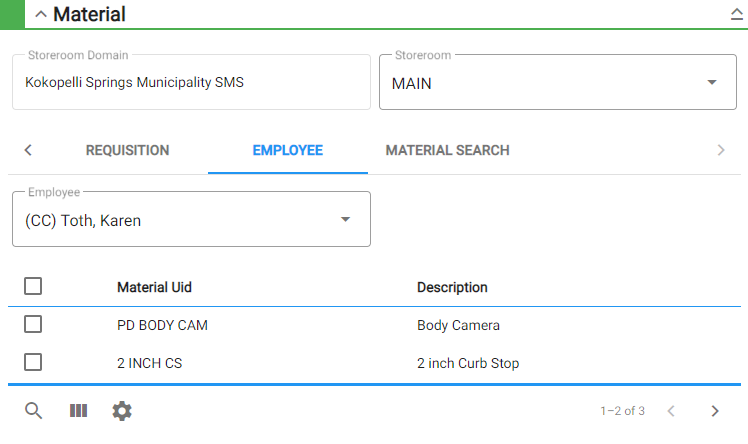The width and height of the screenshot is (748, 444).
Task: Open the column chooser icon
Action: click(78, 411)
